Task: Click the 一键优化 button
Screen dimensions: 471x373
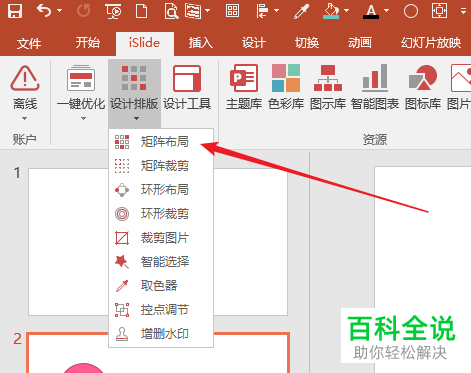Action: click(x=81, y=92)
